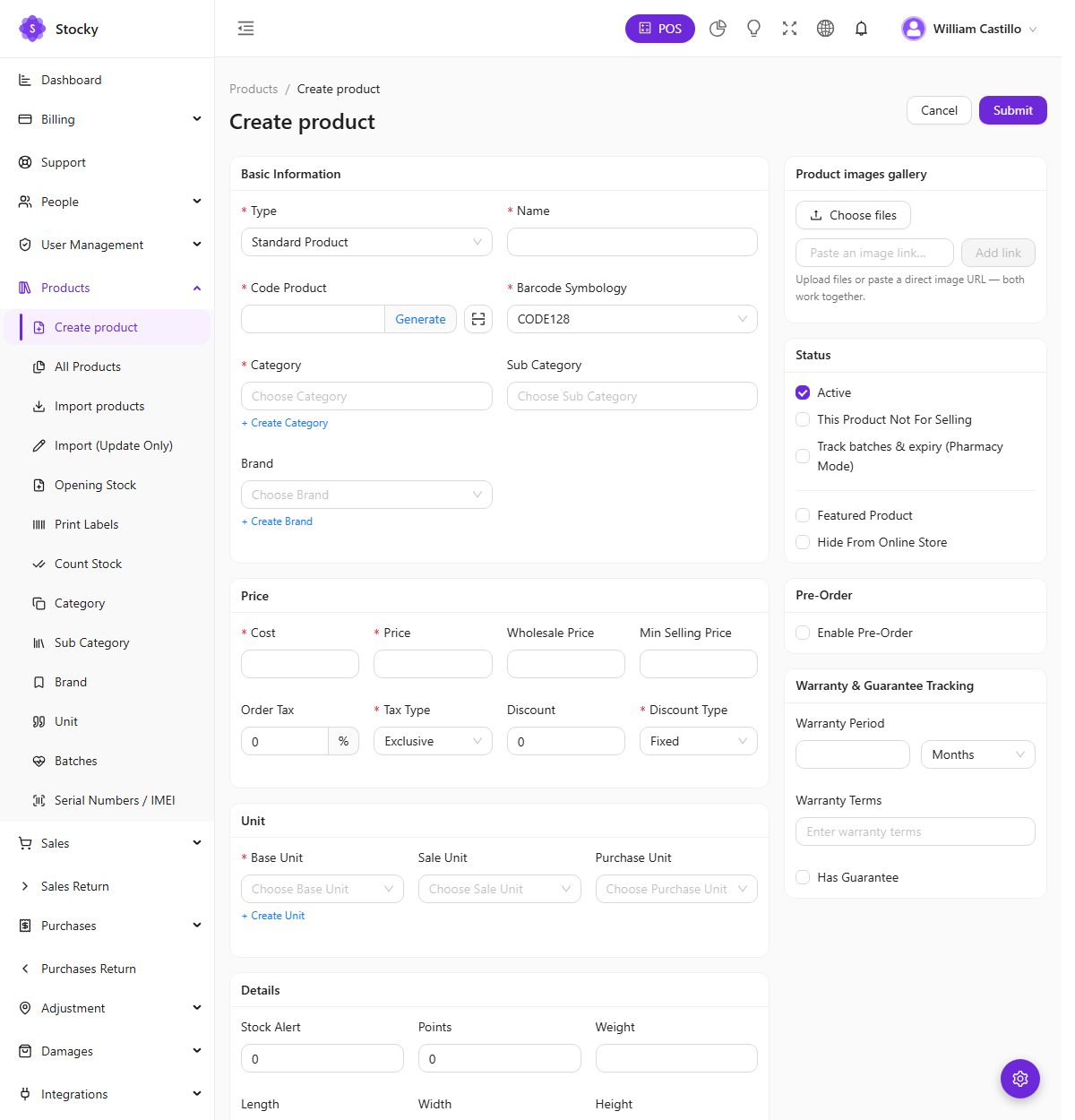Click the Serial Numbers / IMEI scan icon
This screenshot has width=1075, height=1120.
[x=39, y=800]
